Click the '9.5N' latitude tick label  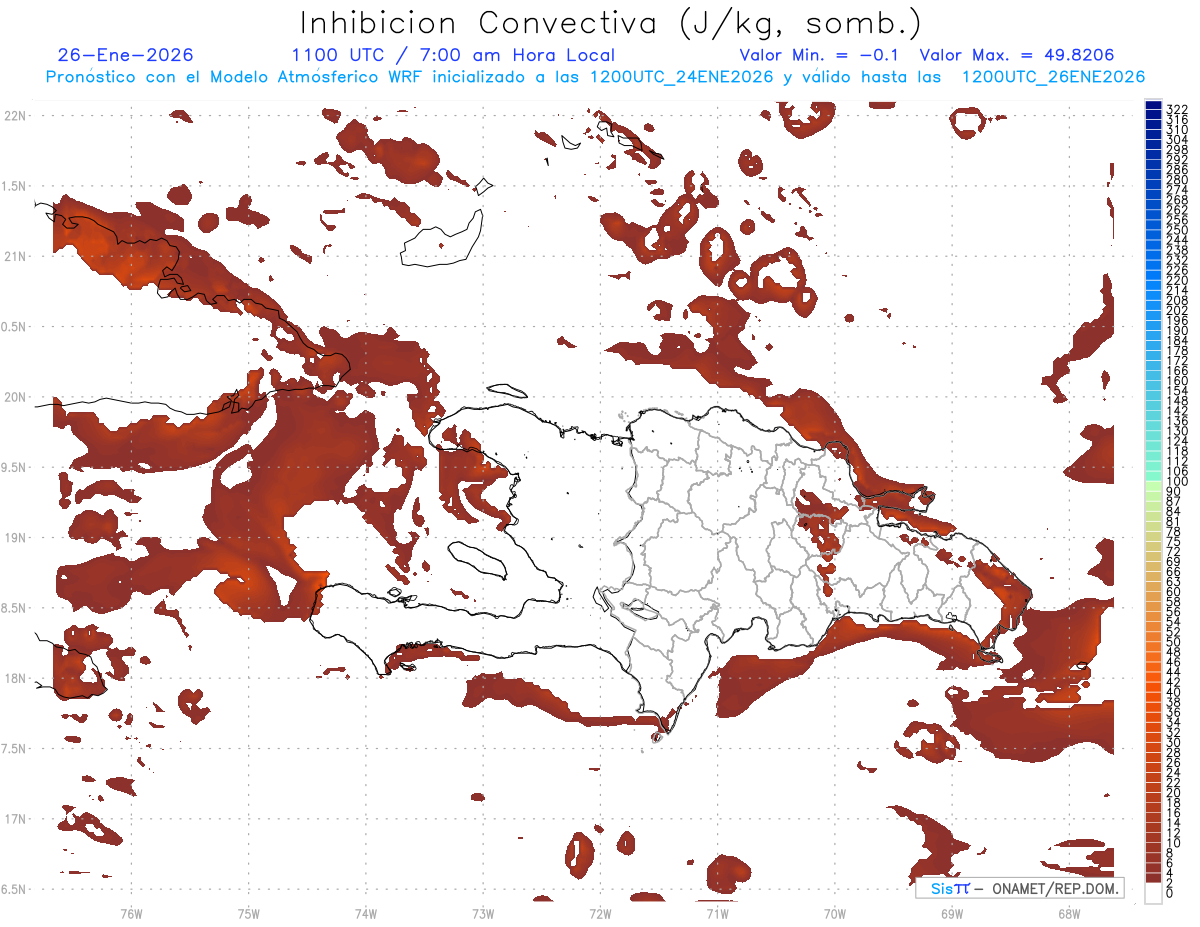coord(14,467)
